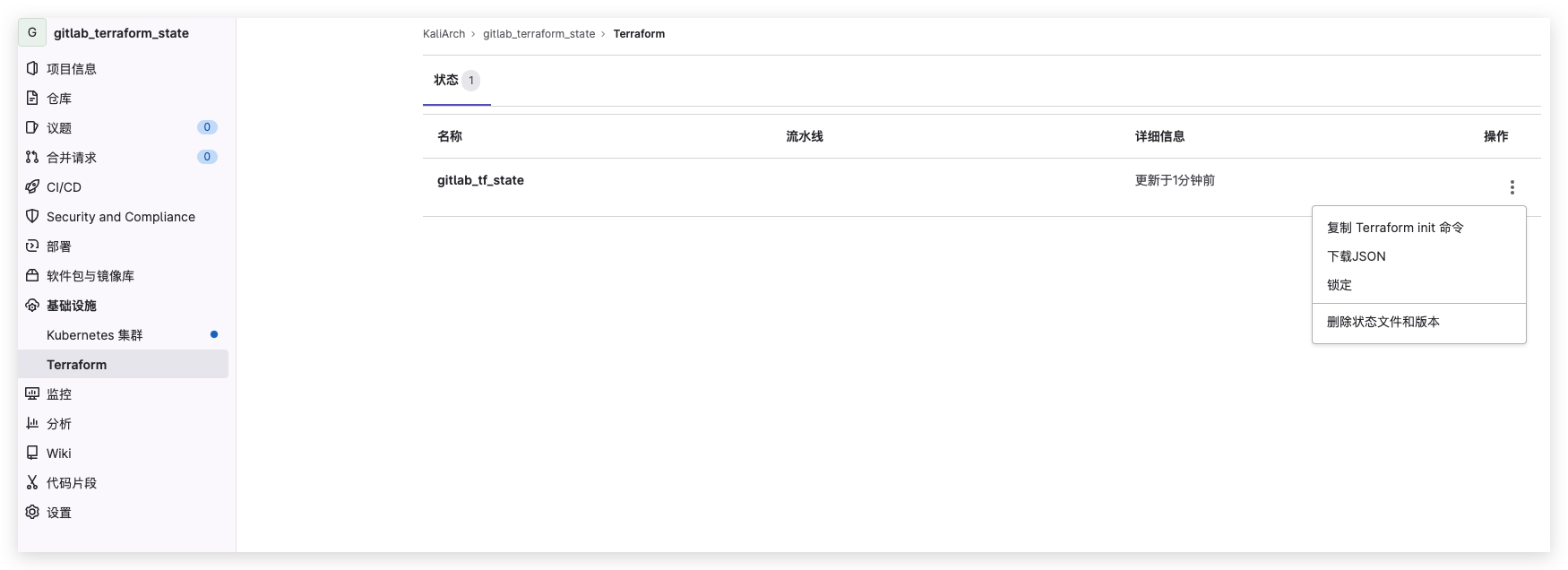Expand the Infrastructure section in sidebar

pos(72,306)
